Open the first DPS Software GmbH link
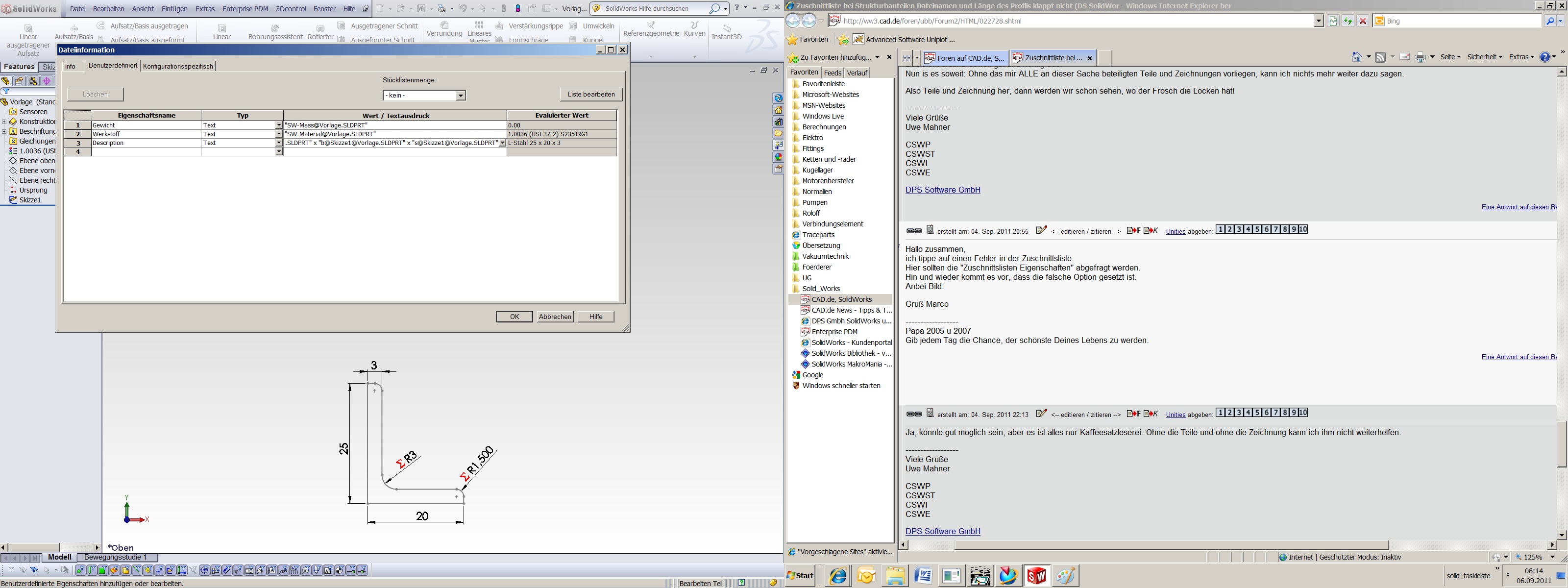The width and height of the screenshot is (1568, 588). [x=943, y=190]
